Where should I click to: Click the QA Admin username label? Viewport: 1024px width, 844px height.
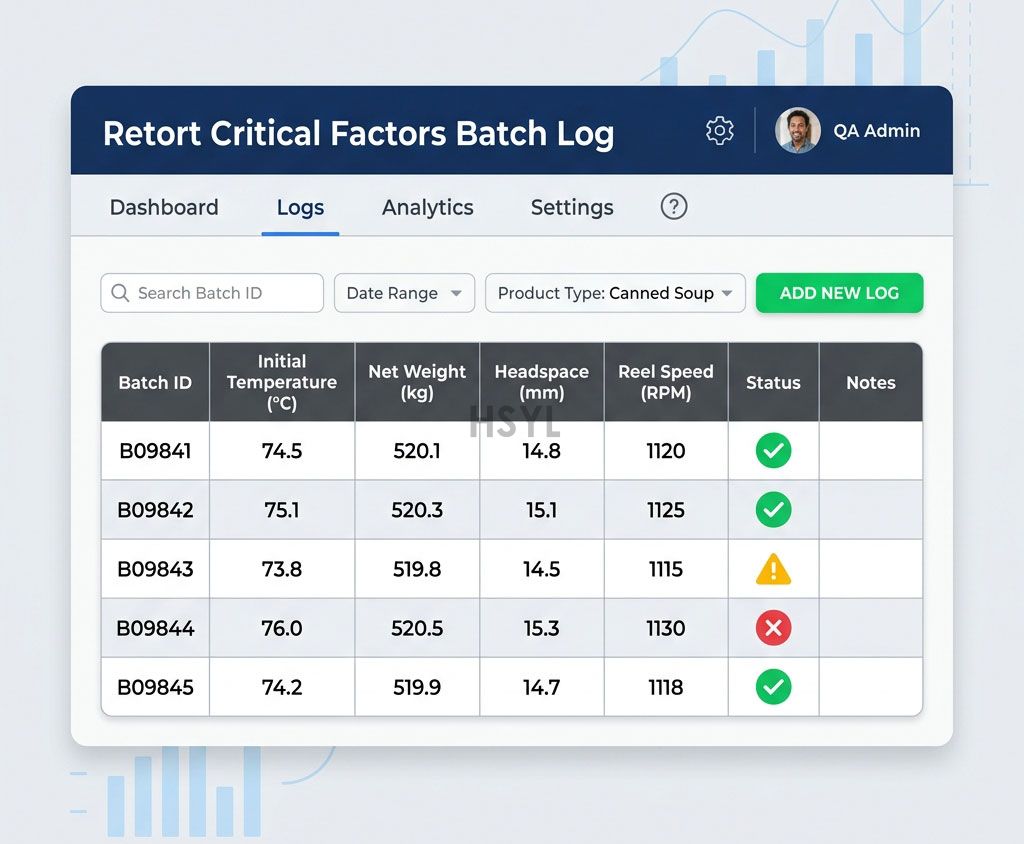click(x=876, y=131)
